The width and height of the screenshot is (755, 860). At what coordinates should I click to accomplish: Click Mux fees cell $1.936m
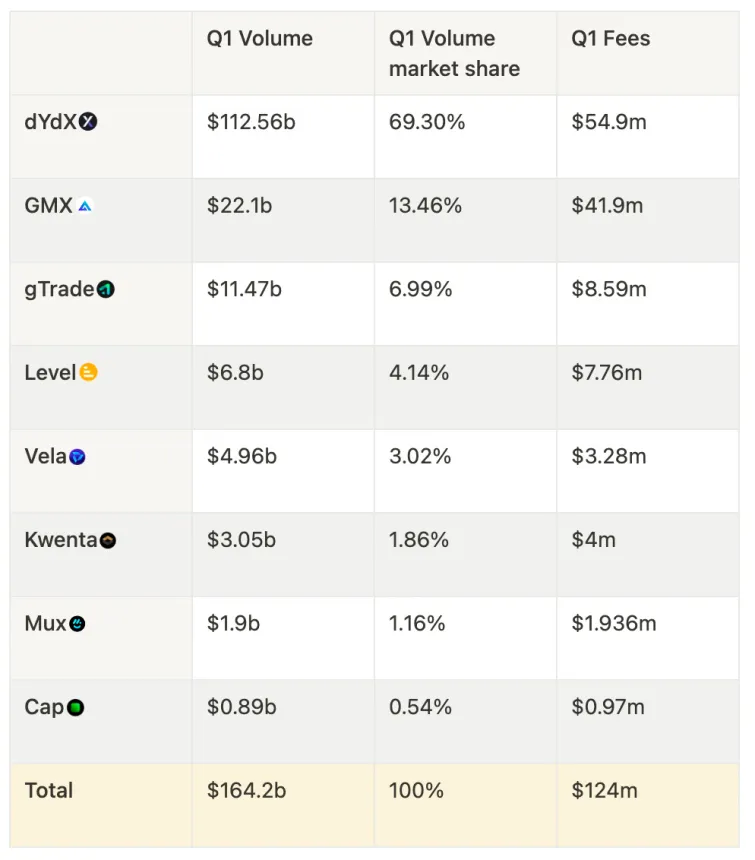[614, 624]
